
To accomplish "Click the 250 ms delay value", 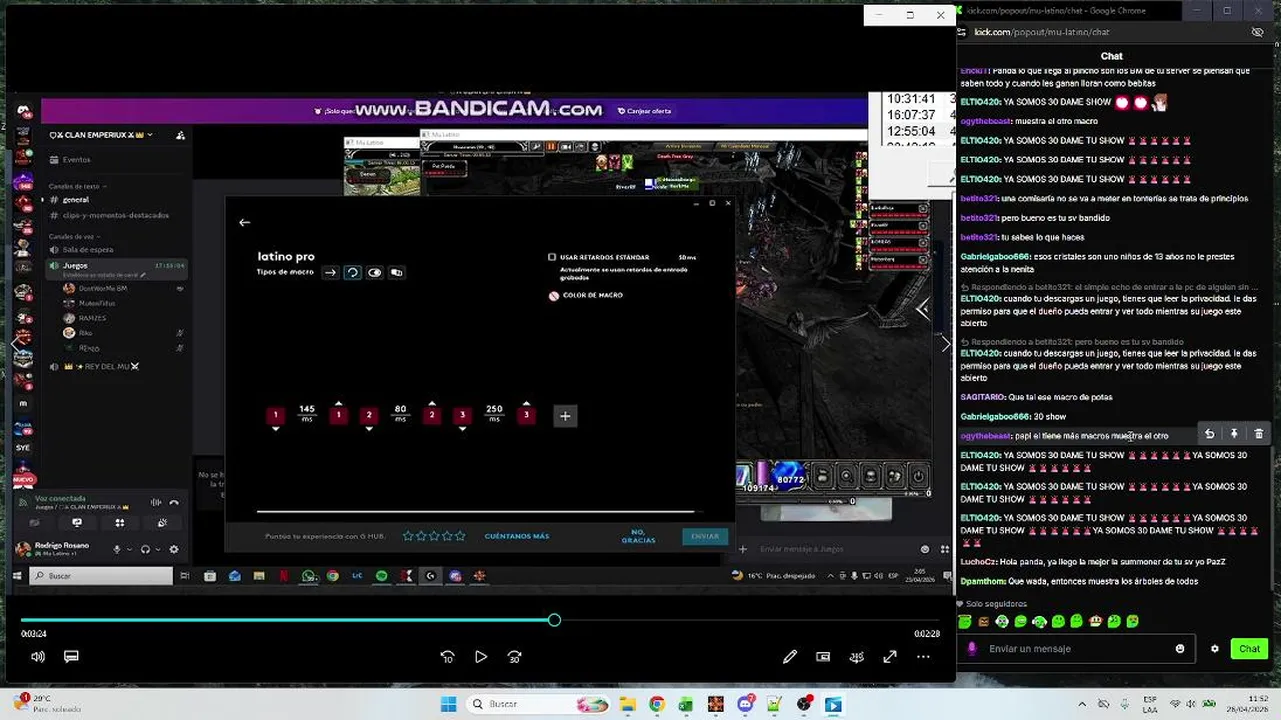I will point(494,412).
